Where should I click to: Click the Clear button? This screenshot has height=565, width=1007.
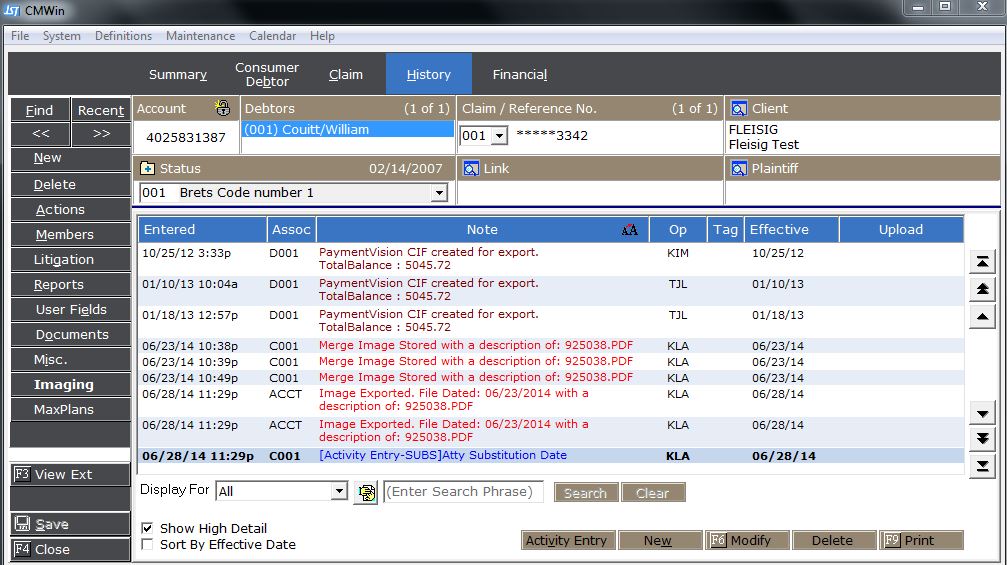tap(653, 493)
